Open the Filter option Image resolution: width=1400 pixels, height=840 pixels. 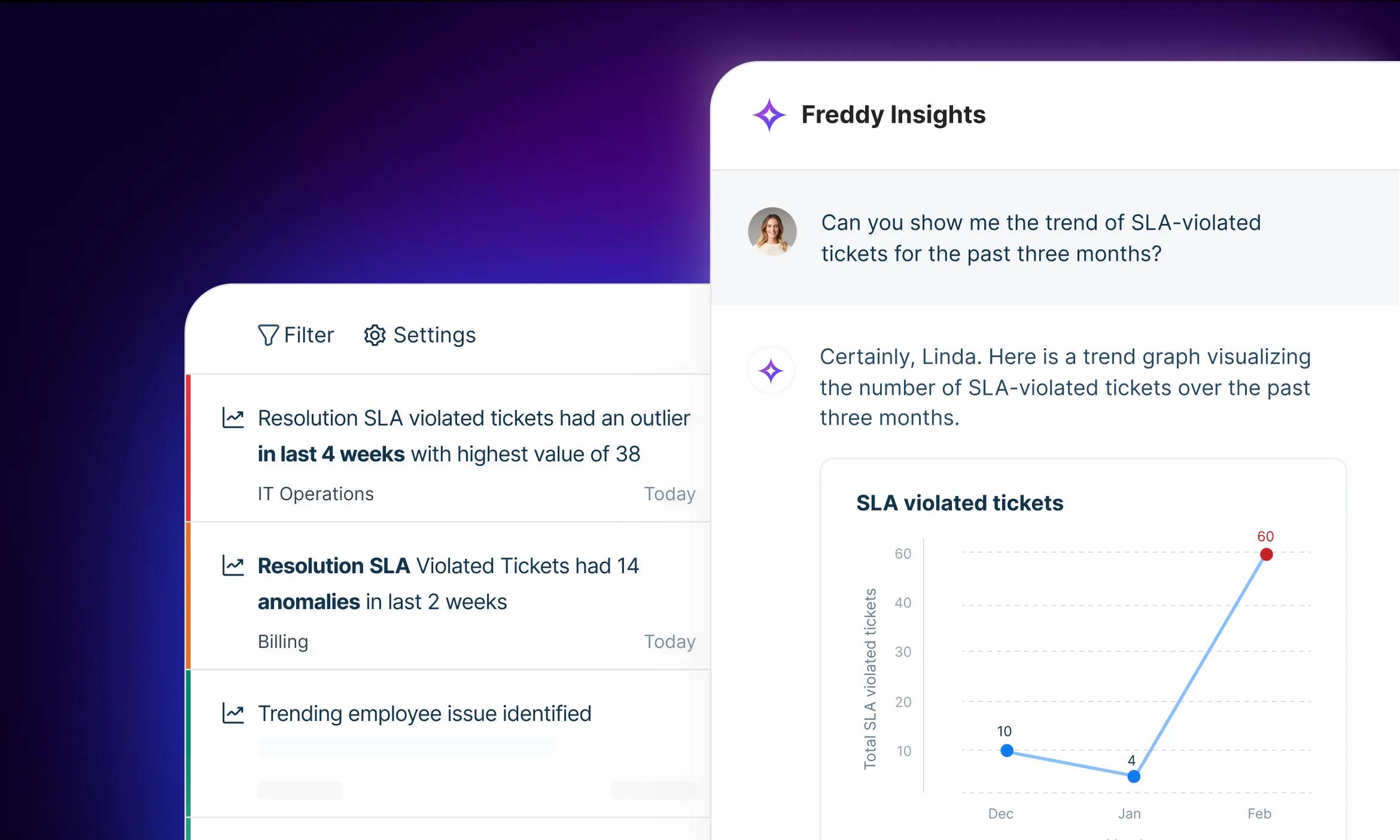[x=309, y=335]
